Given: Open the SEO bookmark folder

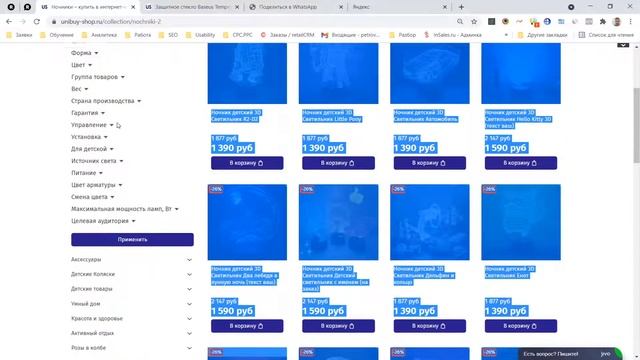Looking at the screenshot, I should [169, 35].
